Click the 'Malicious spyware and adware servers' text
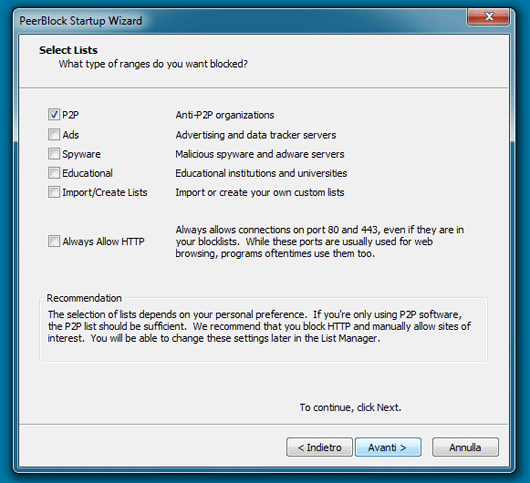 260,154
